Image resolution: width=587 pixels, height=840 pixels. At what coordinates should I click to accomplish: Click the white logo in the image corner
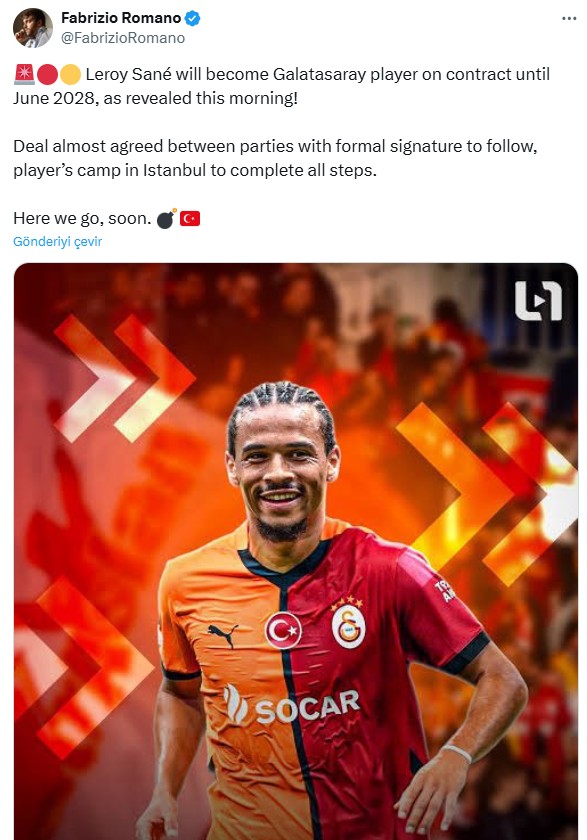pyautogui.click(x=538, y=301)
